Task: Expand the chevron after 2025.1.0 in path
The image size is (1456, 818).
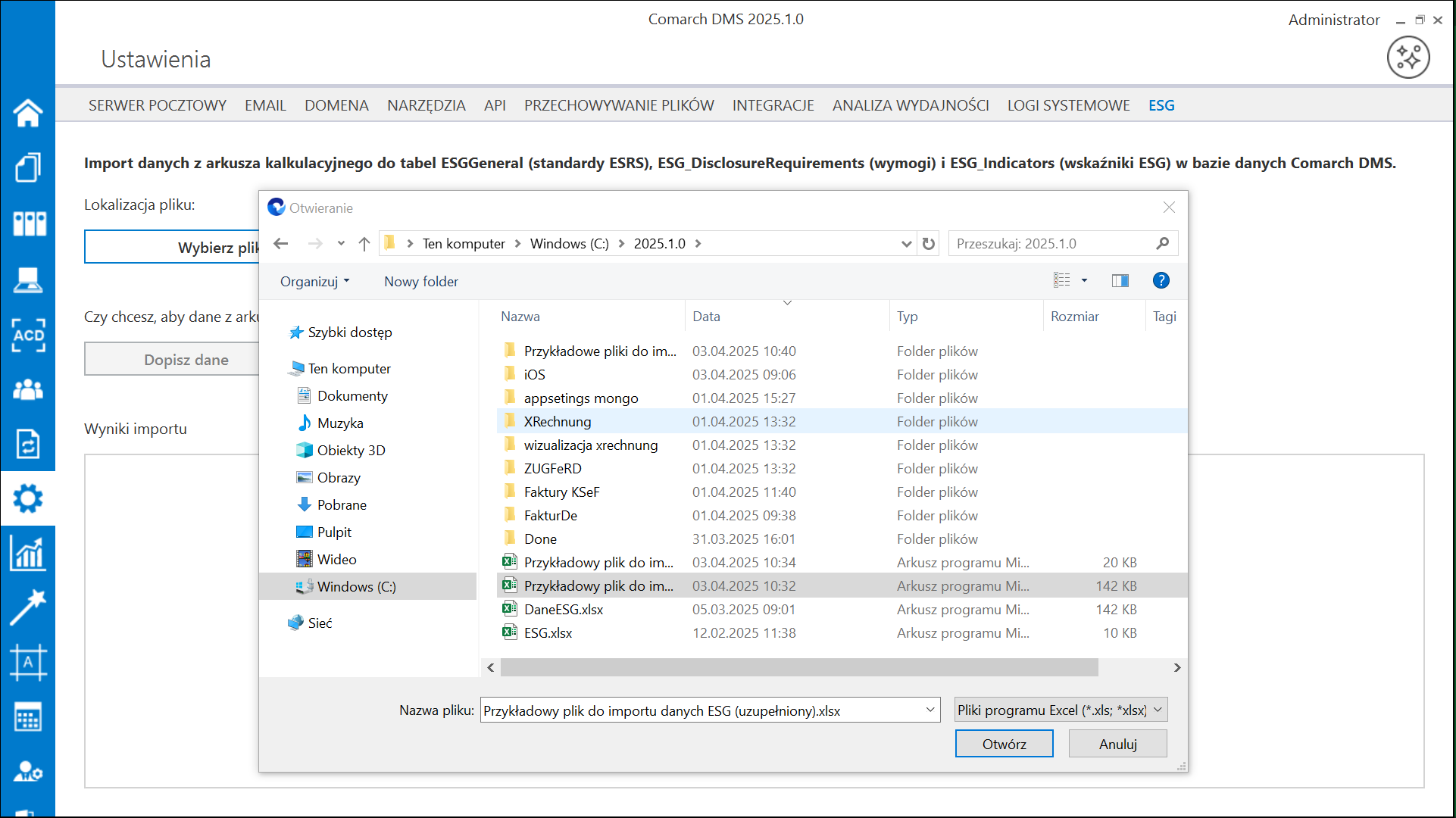Action: point(698,243)
